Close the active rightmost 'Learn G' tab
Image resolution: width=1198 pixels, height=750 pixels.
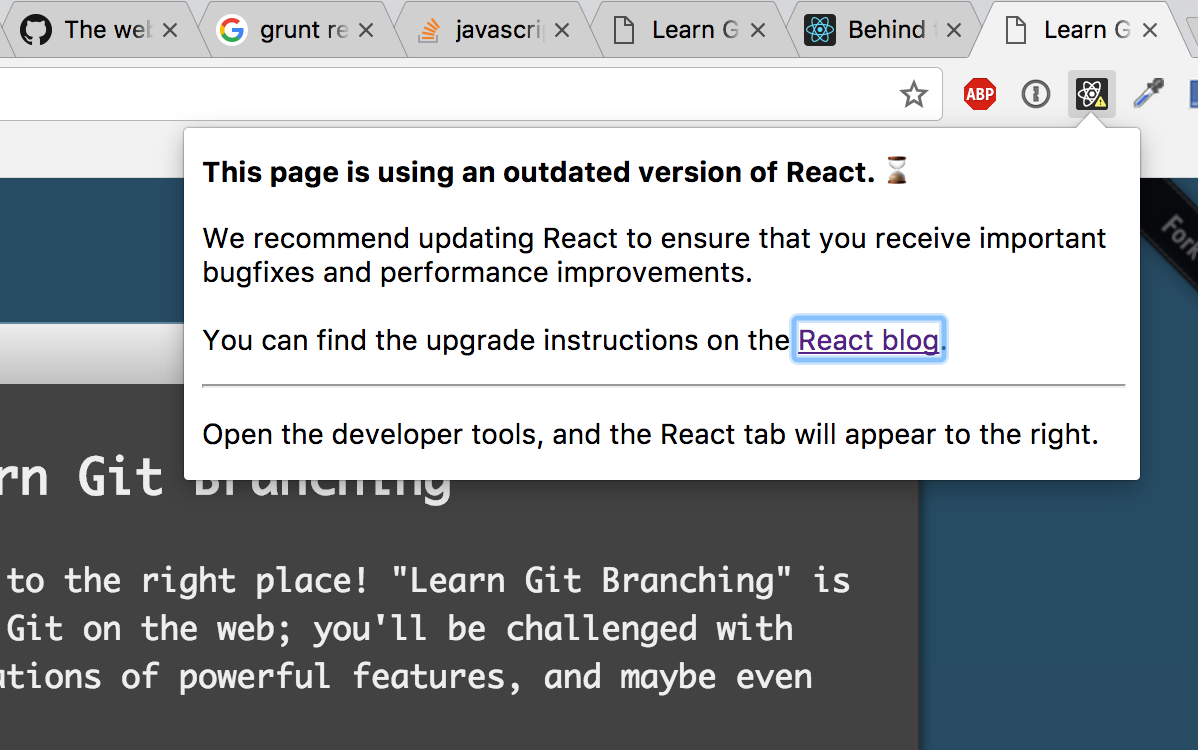tap(1150, 30)
